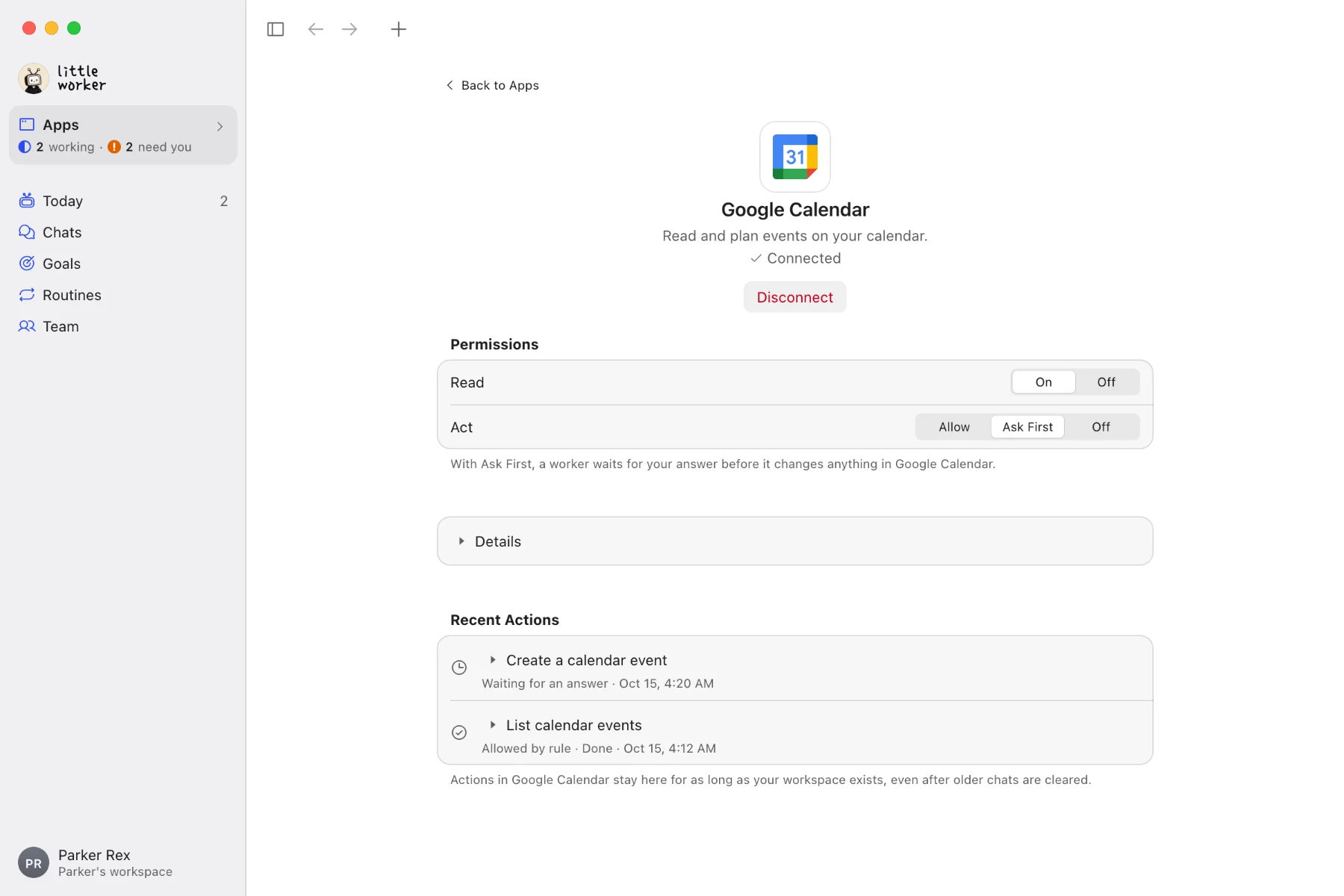Toggle the sidebar panel icon
Viewport: 1344px width, 896px height.
[x=276, y=29]
